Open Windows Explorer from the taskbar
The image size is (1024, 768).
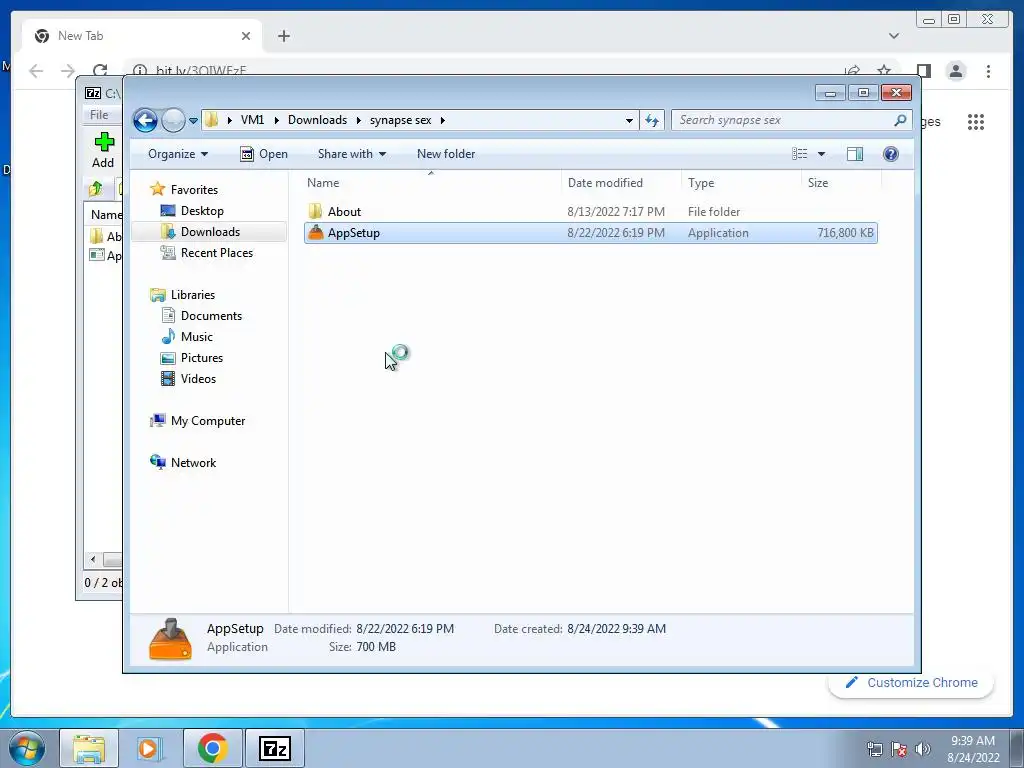click(89, 748)
